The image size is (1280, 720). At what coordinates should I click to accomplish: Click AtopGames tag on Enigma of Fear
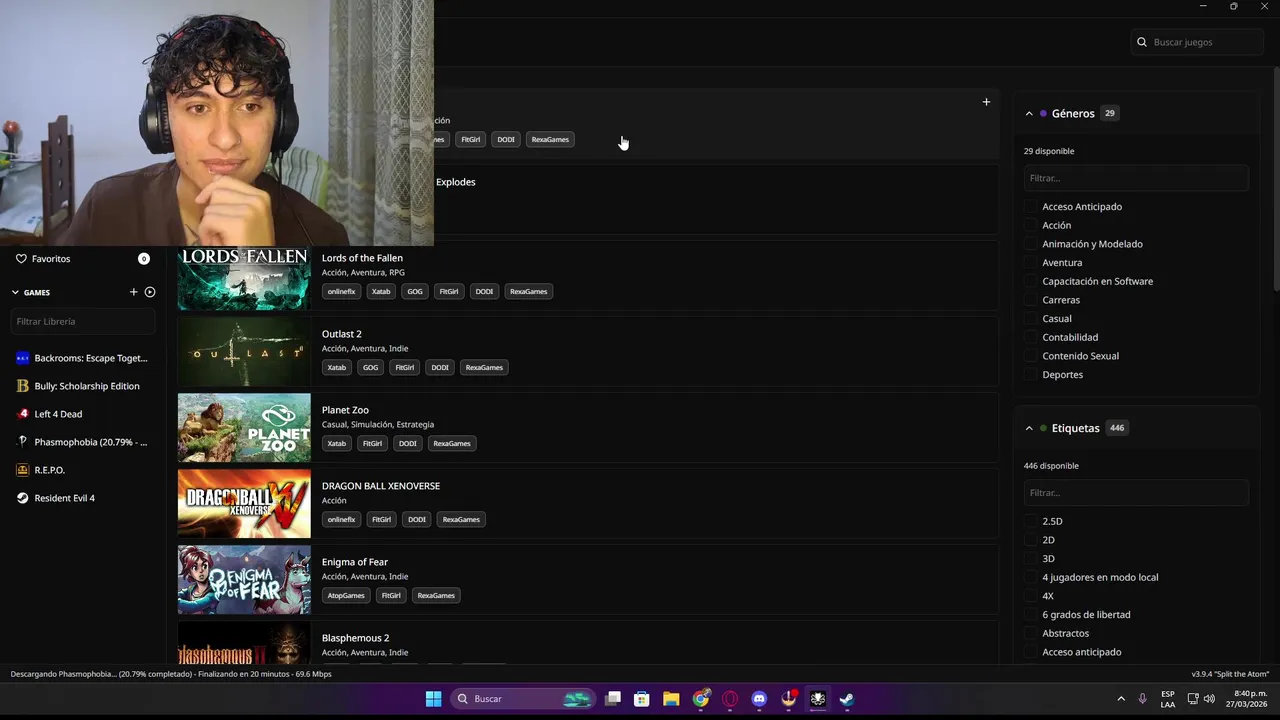click(x=346, y=595)
